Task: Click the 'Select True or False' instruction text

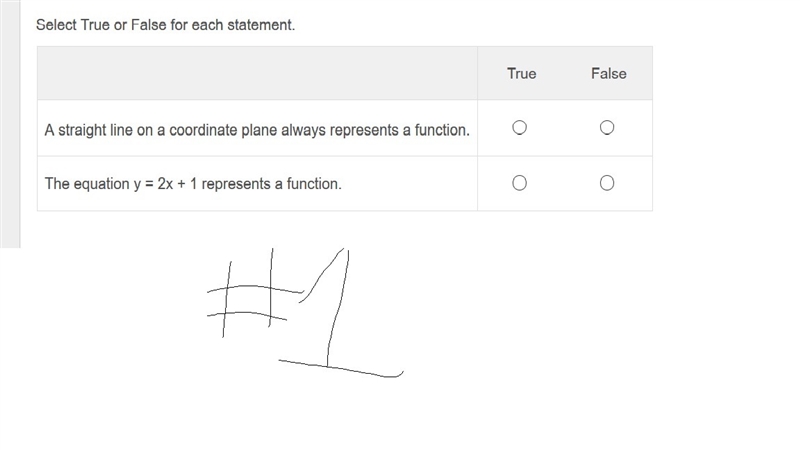Action: click(x=165, y=25)
